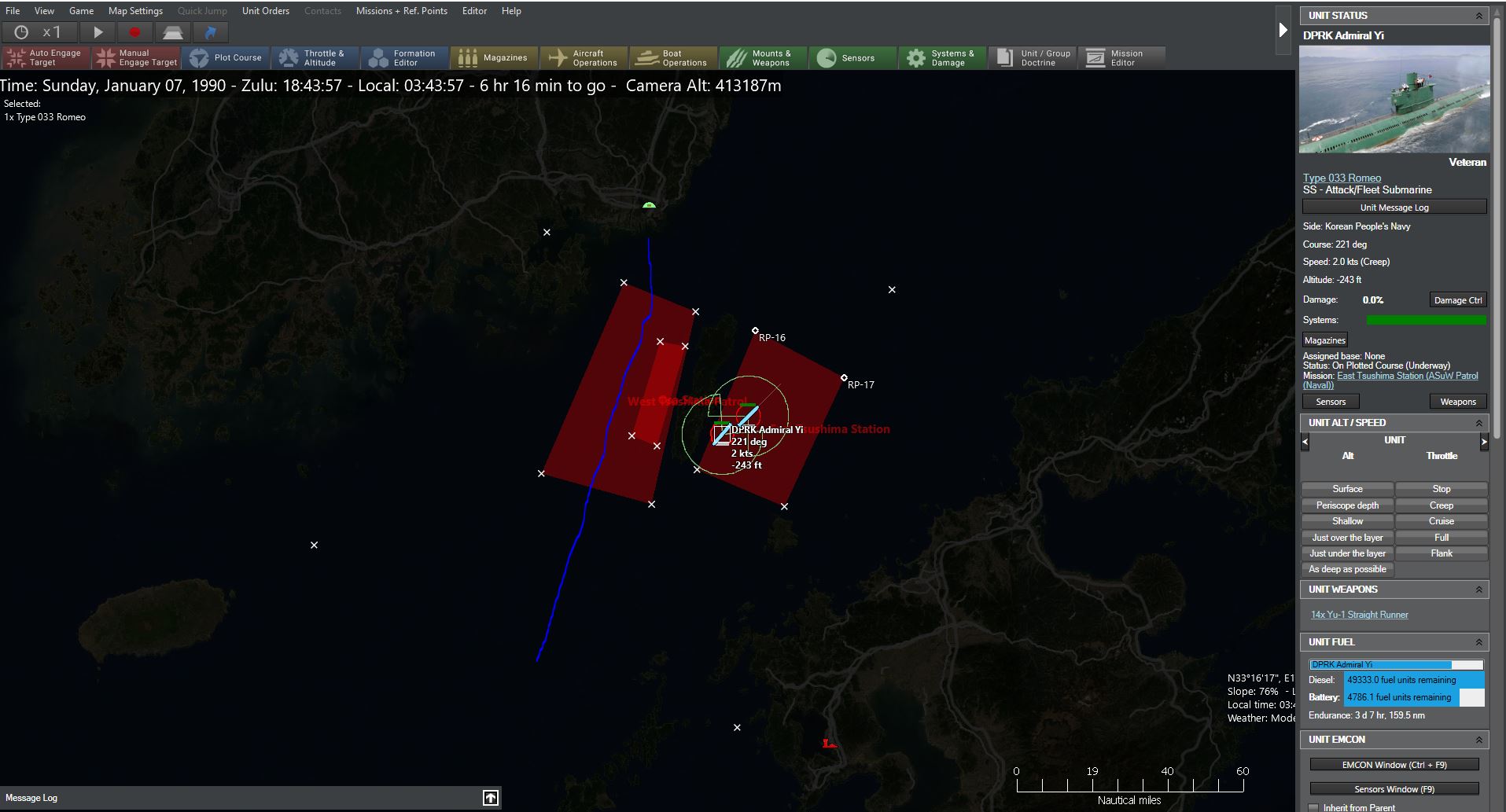Open the View menu
This screenshot has width=1506, height=812.
click(45, 11)
